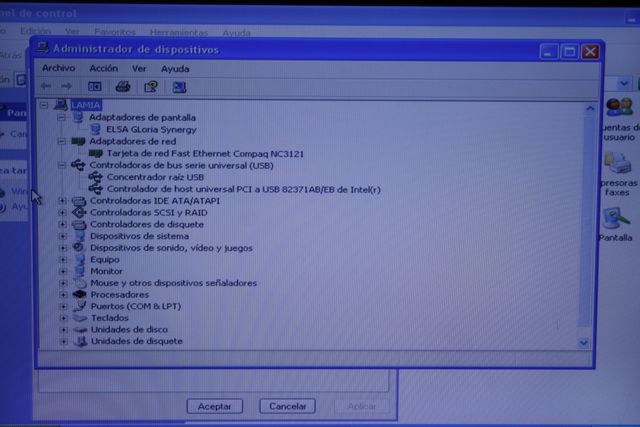Click the Controladoras IDE ATA/ATAPI icon
Viewport: 640px width, 427px height.
[79, 201]
